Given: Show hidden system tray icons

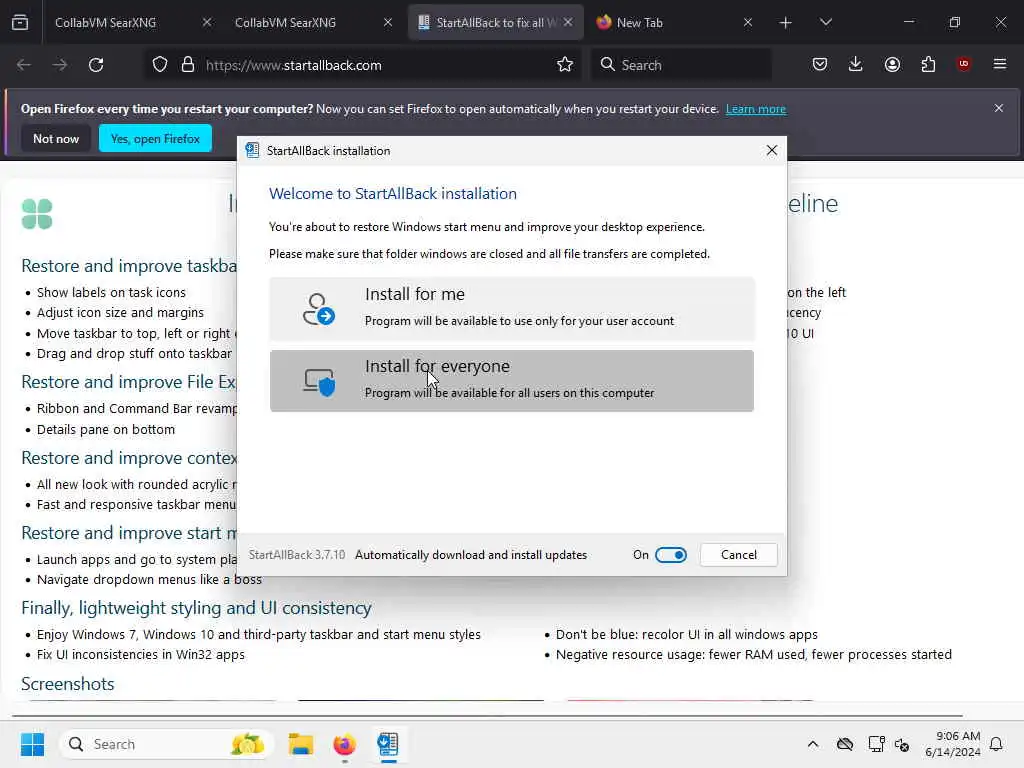Looking at the screenshot, I should pos(812,744).
